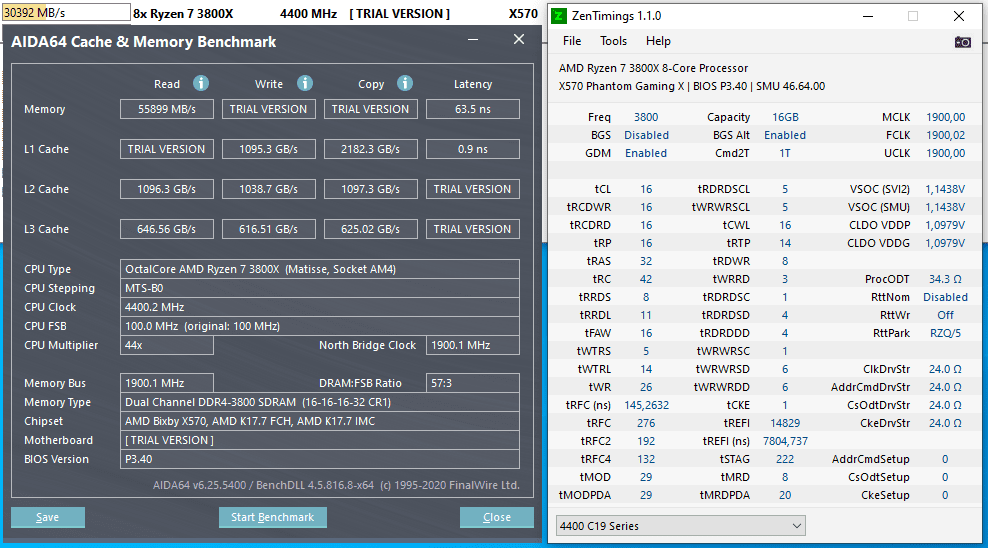Click the tREFI value 14829
Viewport: 988px width, 548px height.
click(x=785, y=423)
